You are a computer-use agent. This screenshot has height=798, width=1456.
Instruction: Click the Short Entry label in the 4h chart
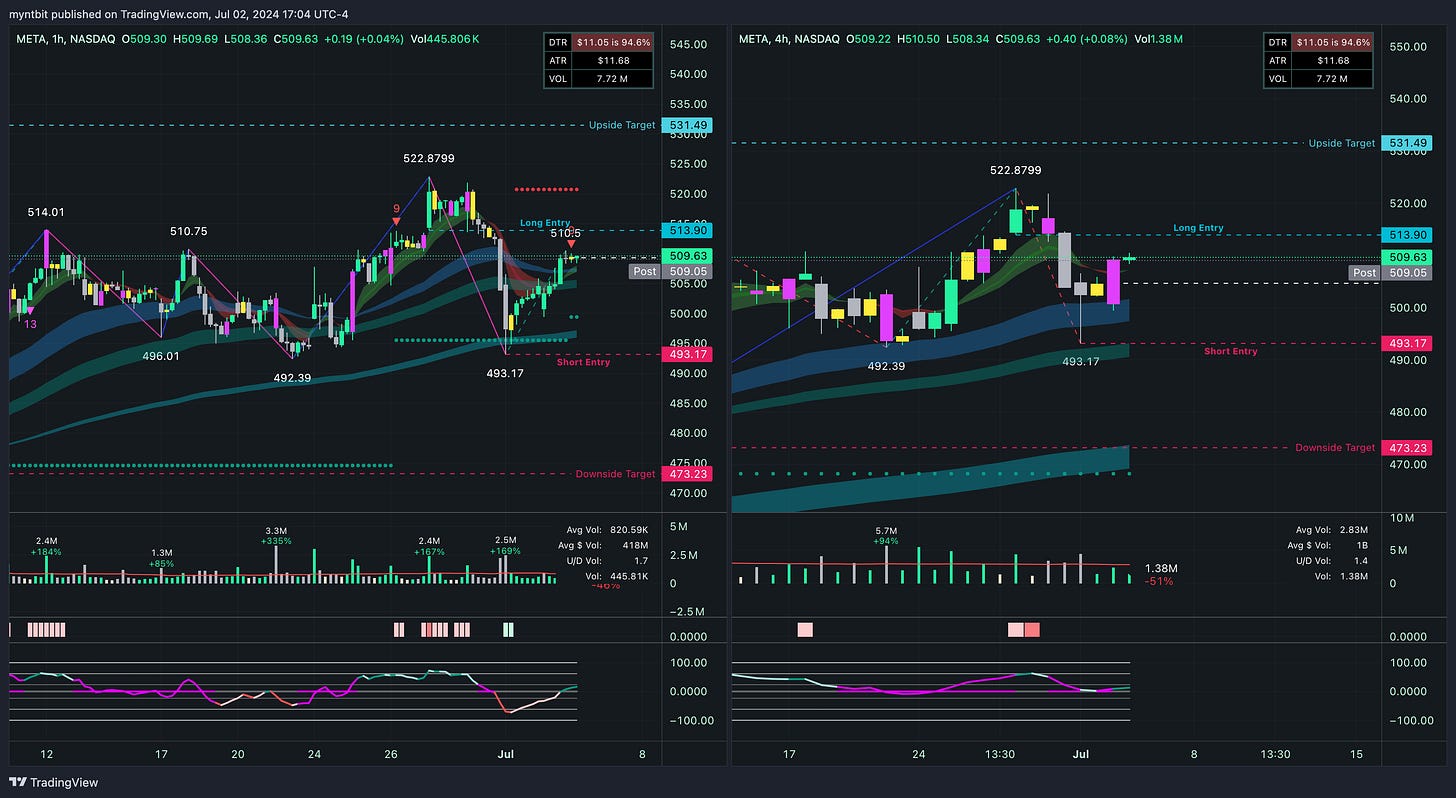(x=1231, y=351)
